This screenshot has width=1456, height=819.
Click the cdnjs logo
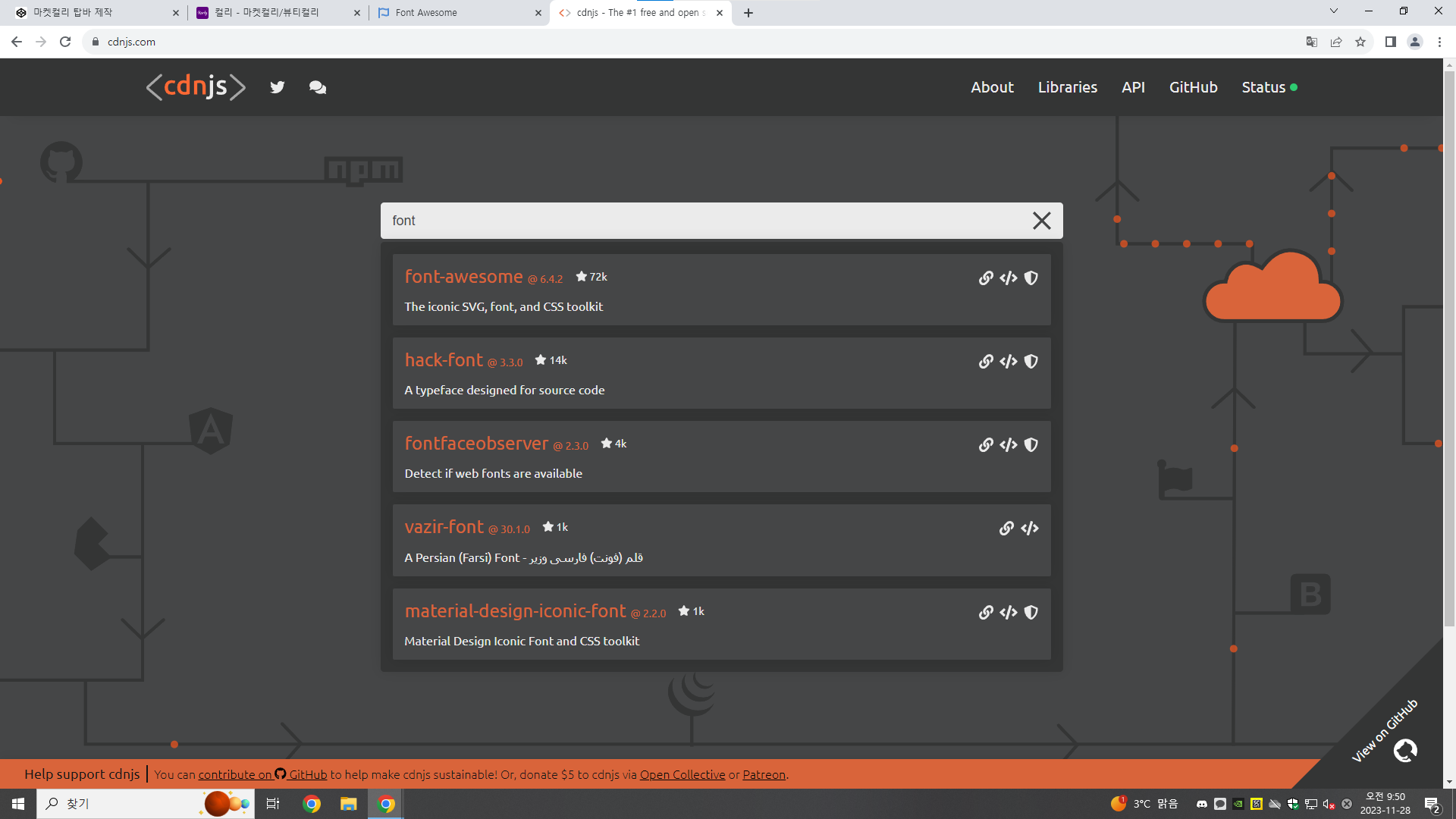196,86
